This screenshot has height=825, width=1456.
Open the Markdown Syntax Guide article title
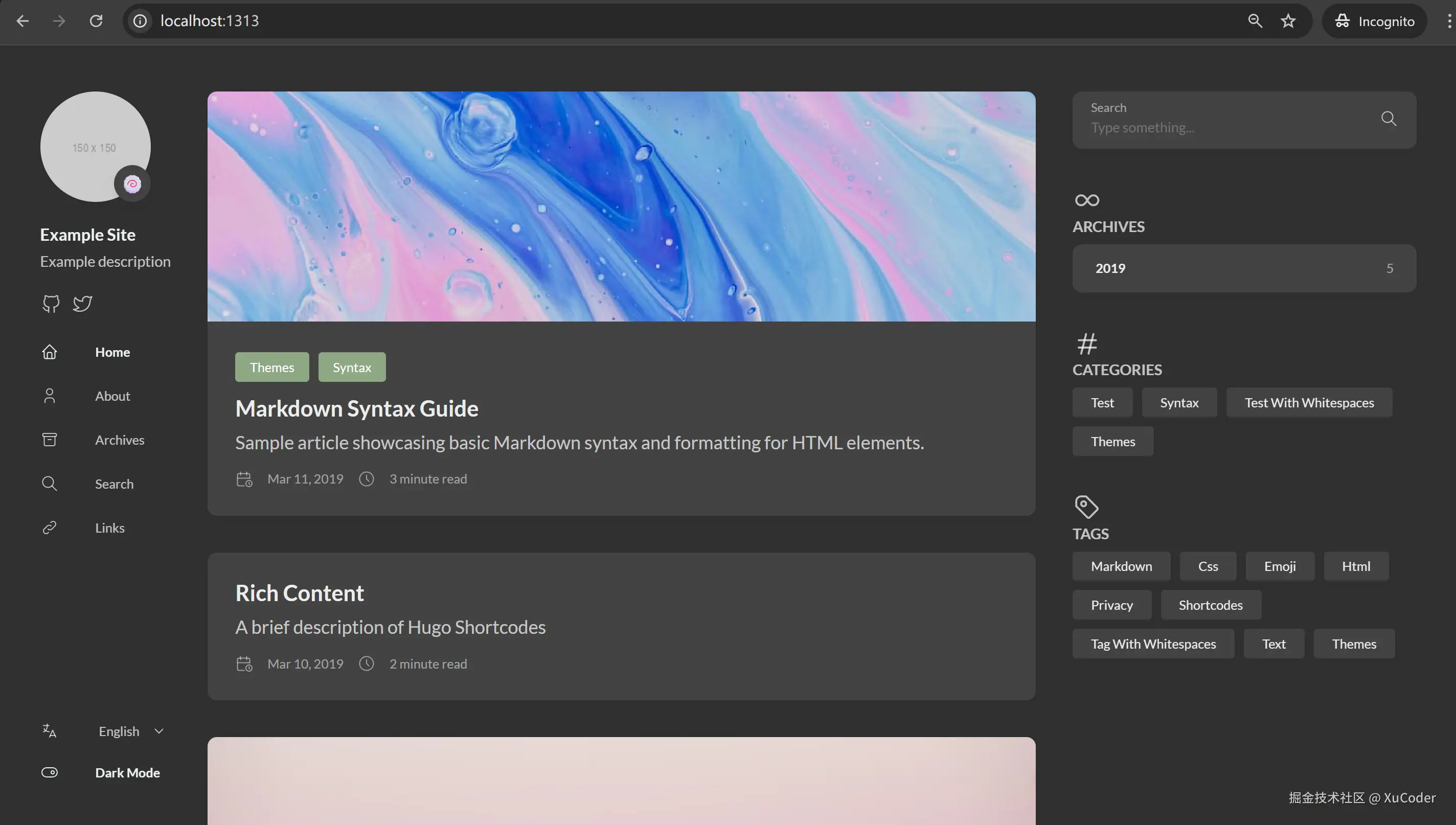[356, 408]
